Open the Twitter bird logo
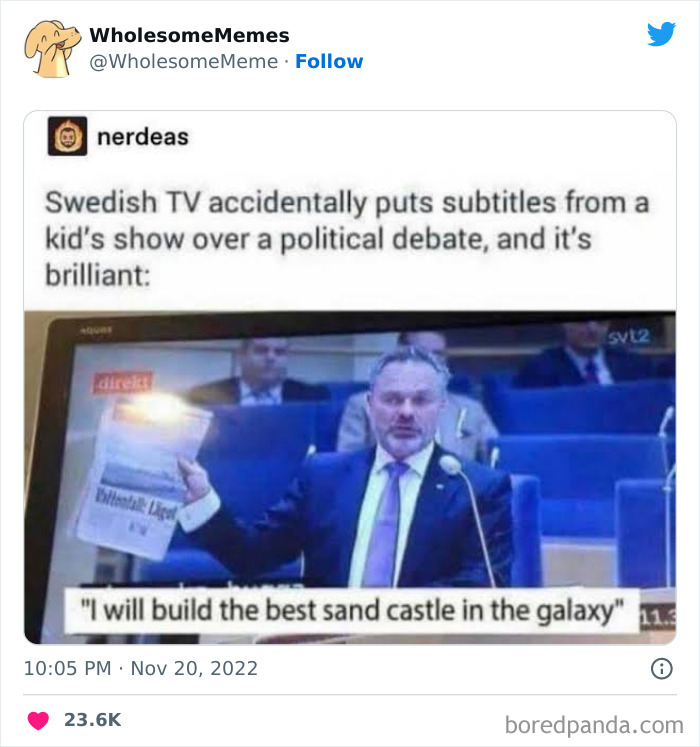 pos(661,35)
